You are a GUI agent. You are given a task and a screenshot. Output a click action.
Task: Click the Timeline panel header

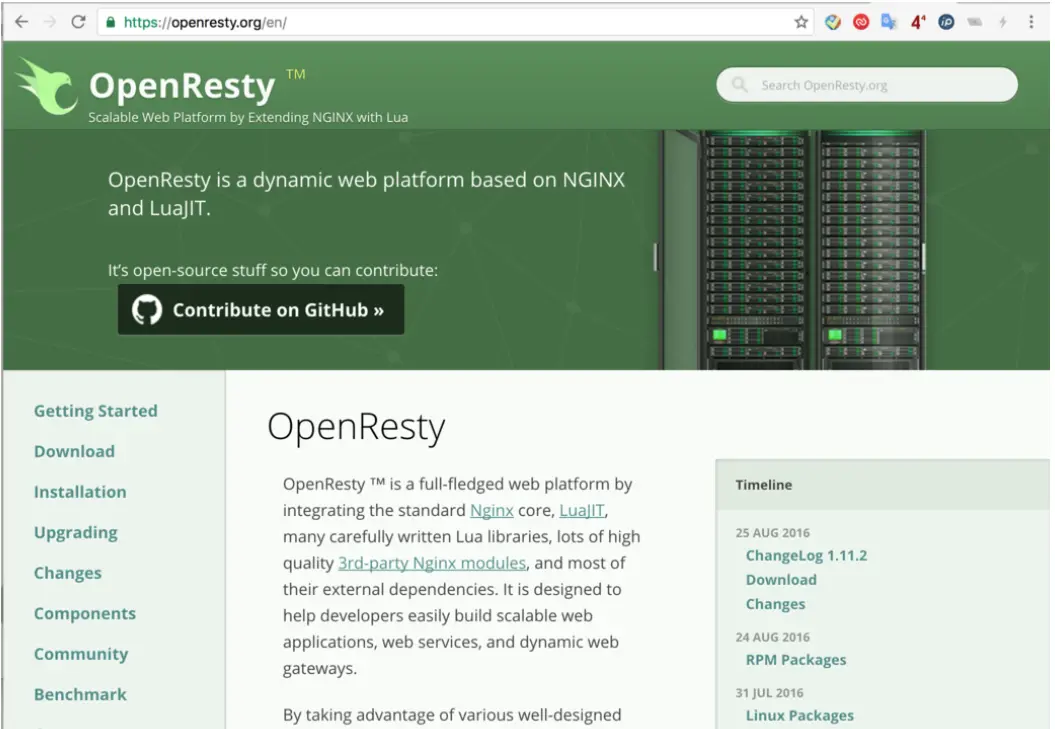(x=882, y=485)
